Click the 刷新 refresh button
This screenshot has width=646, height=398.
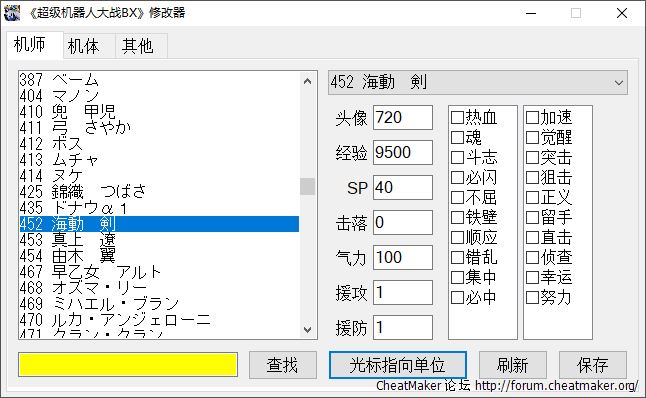[x=513, y=365]
